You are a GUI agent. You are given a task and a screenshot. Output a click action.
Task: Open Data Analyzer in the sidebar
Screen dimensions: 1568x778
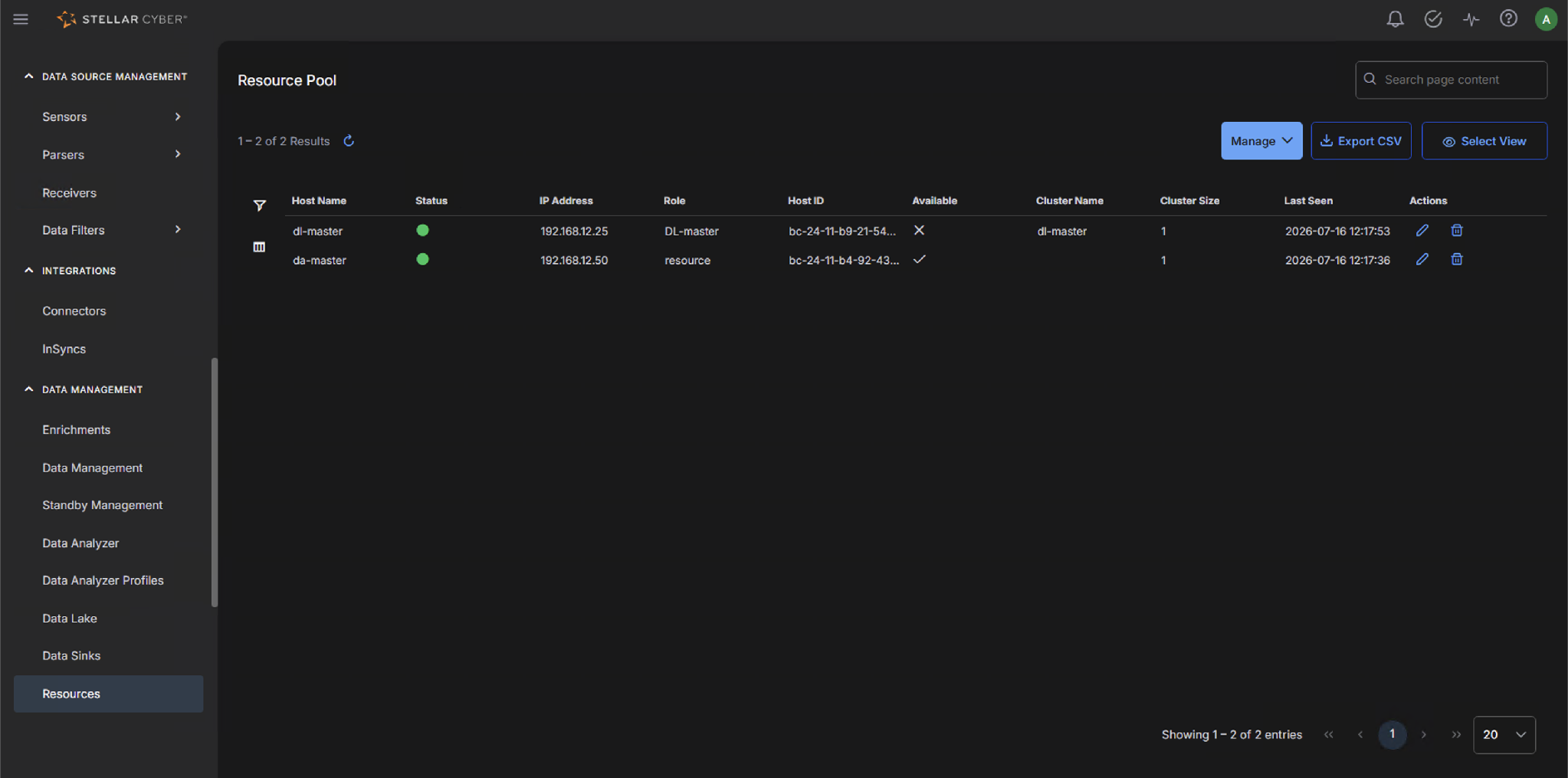80,543
